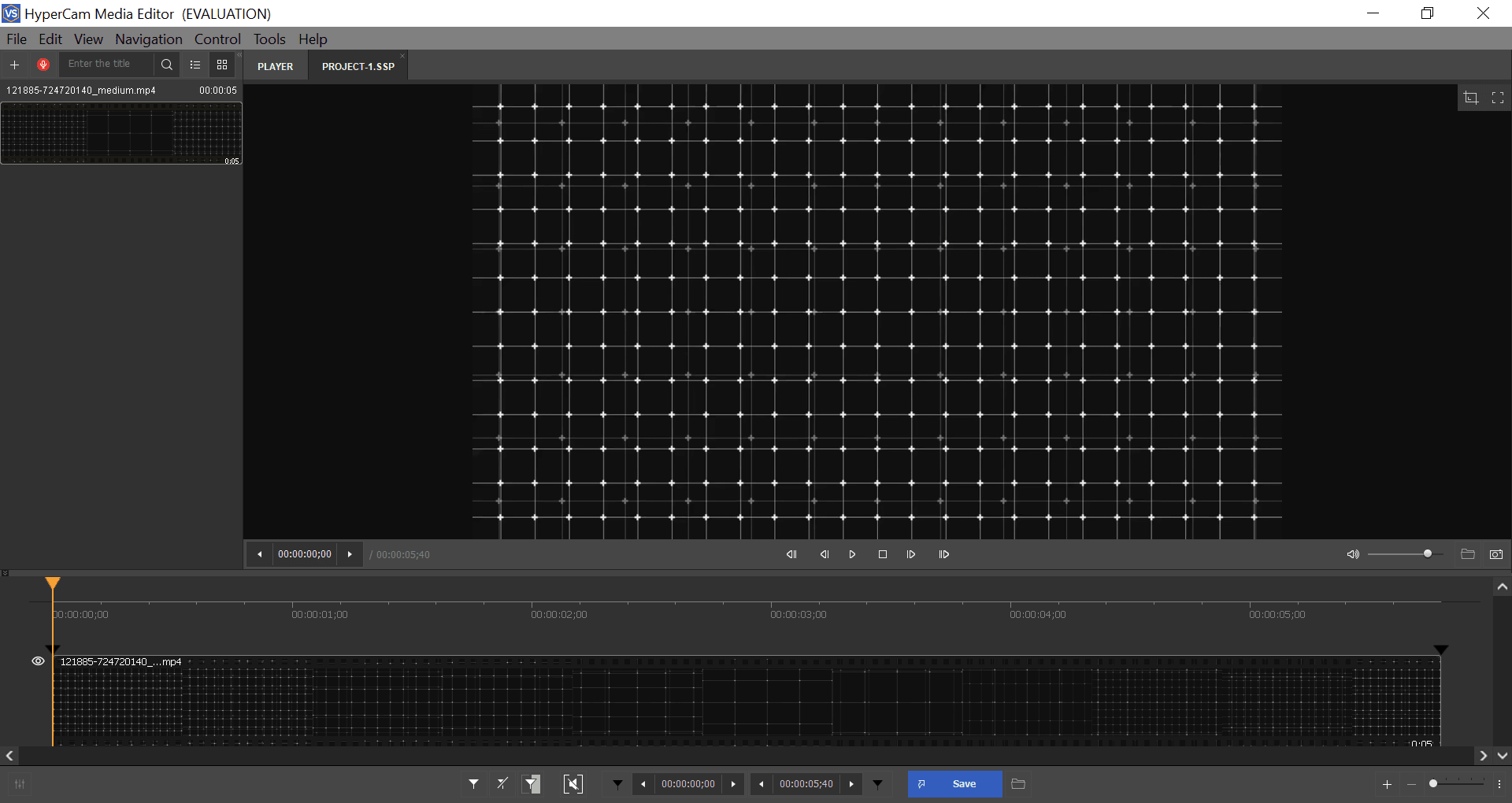Click the crop icon above the preview
This screenshot has width=1512, height=803.
pyautogui.click(x=1470, y=98)
